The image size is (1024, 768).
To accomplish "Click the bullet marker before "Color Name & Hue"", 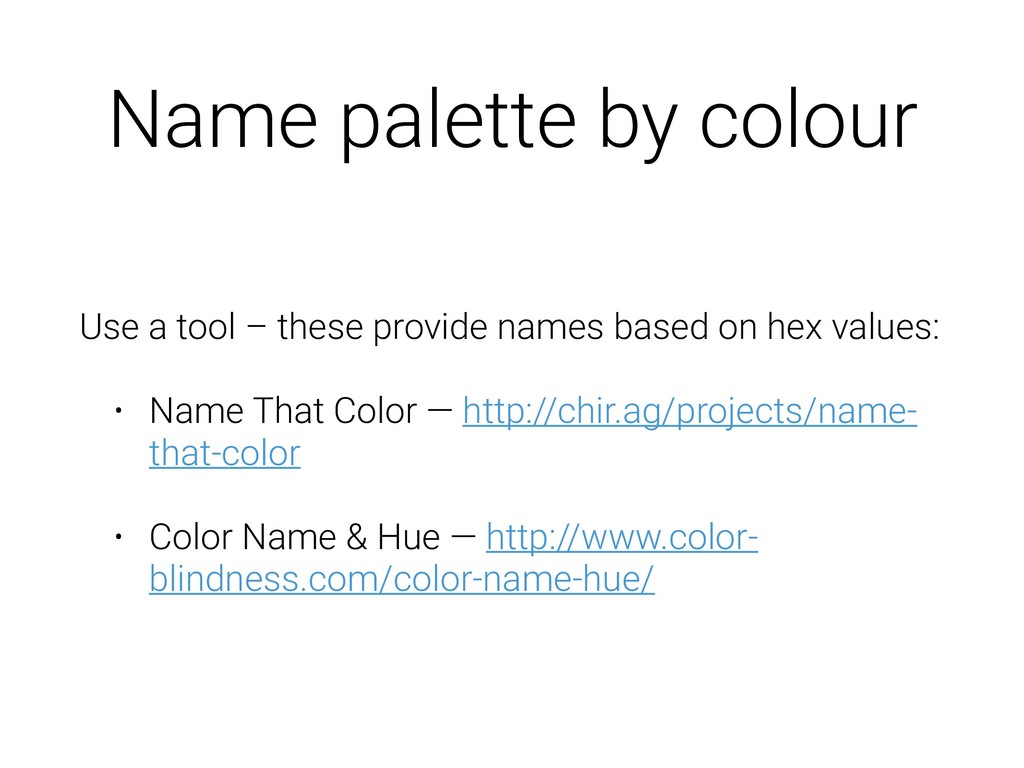I will pyautogui.click(x=117, y=538).
